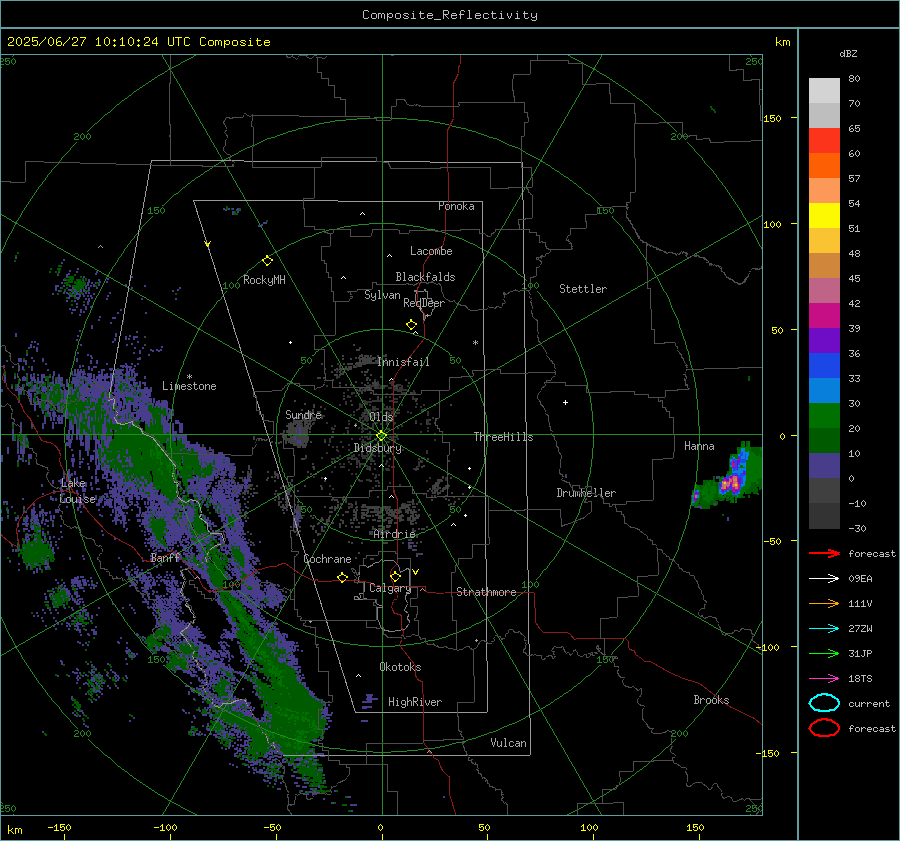Click the 39 dBZ magenta color swatch
This screenshot has height=841, width=900.
tap(824, 316)
